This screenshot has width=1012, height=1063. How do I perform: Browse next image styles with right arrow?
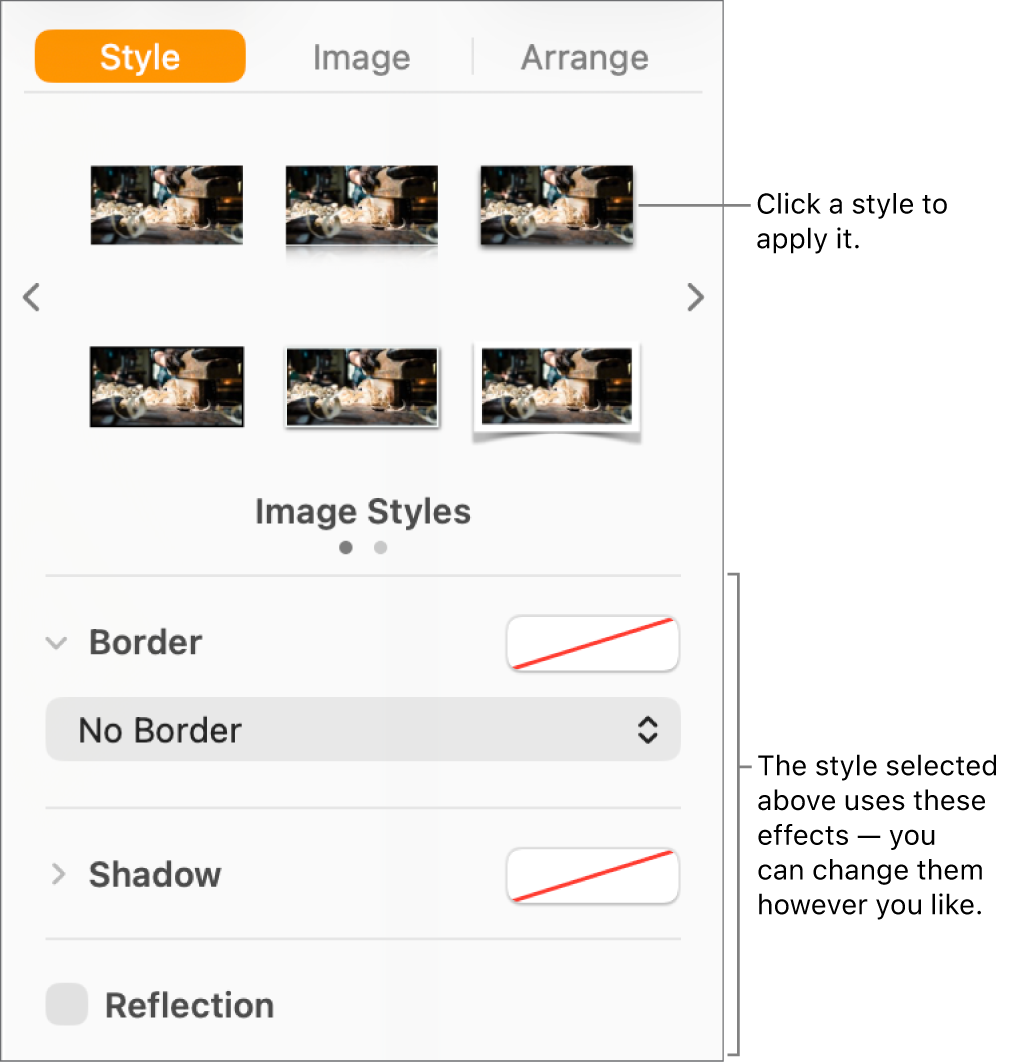tap(696, 297)
